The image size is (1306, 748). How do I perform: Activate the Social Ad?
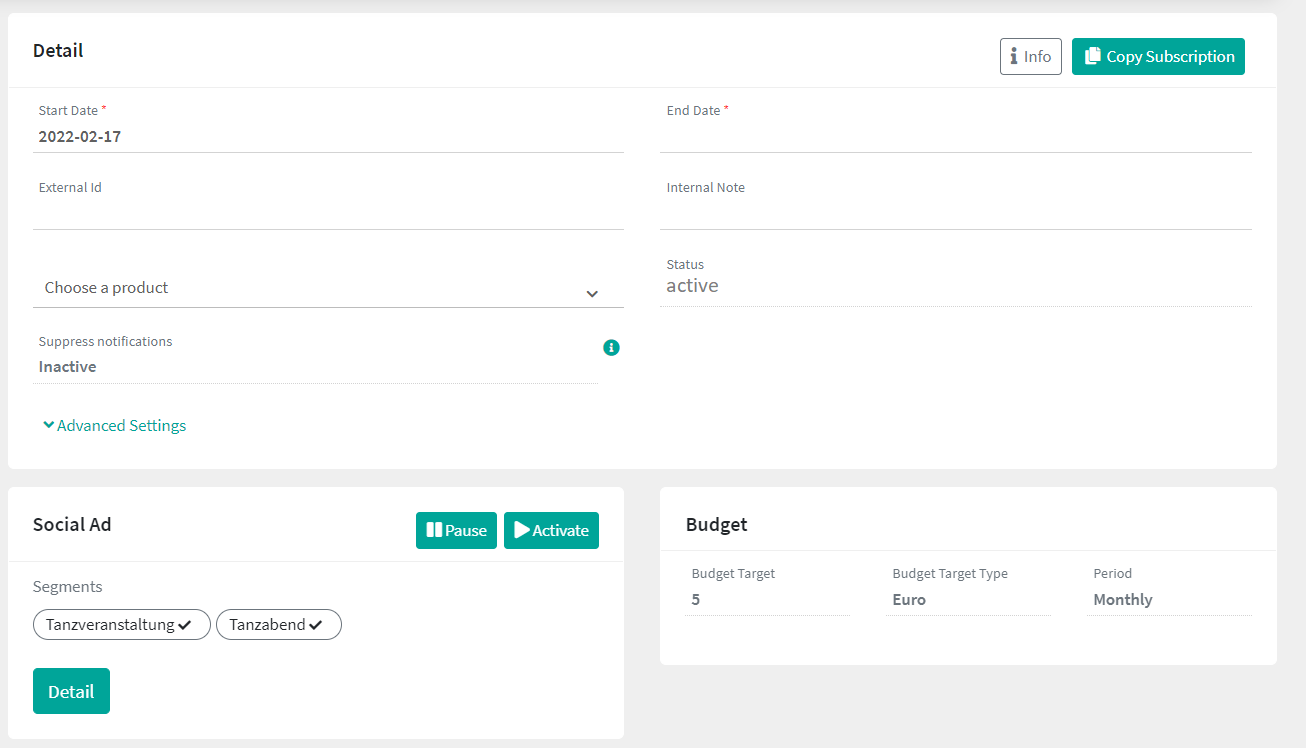pyautogui.click(x=551, y=531)
